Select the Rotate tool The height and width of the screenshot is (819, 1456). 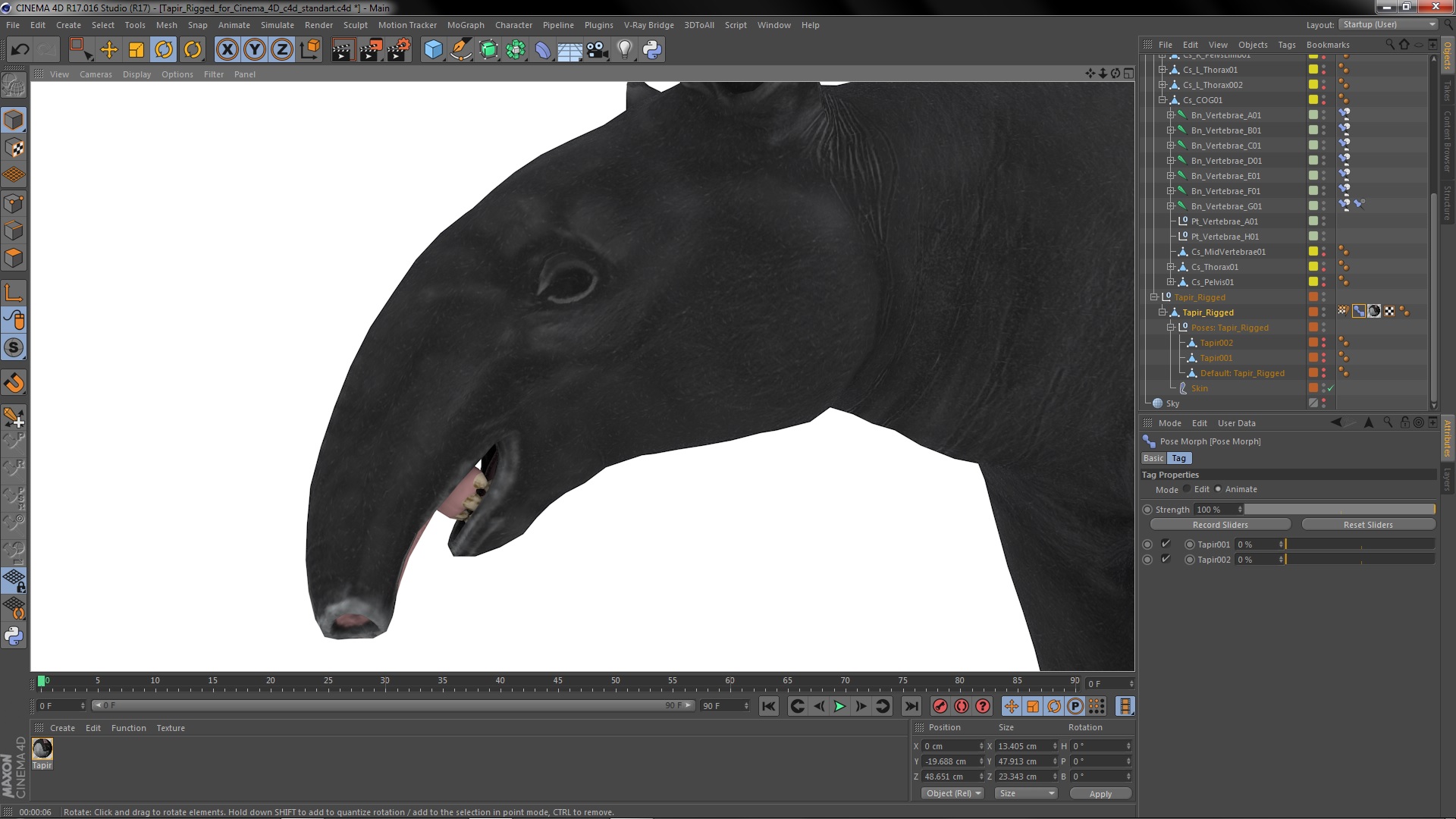click(x=164, y=50)
